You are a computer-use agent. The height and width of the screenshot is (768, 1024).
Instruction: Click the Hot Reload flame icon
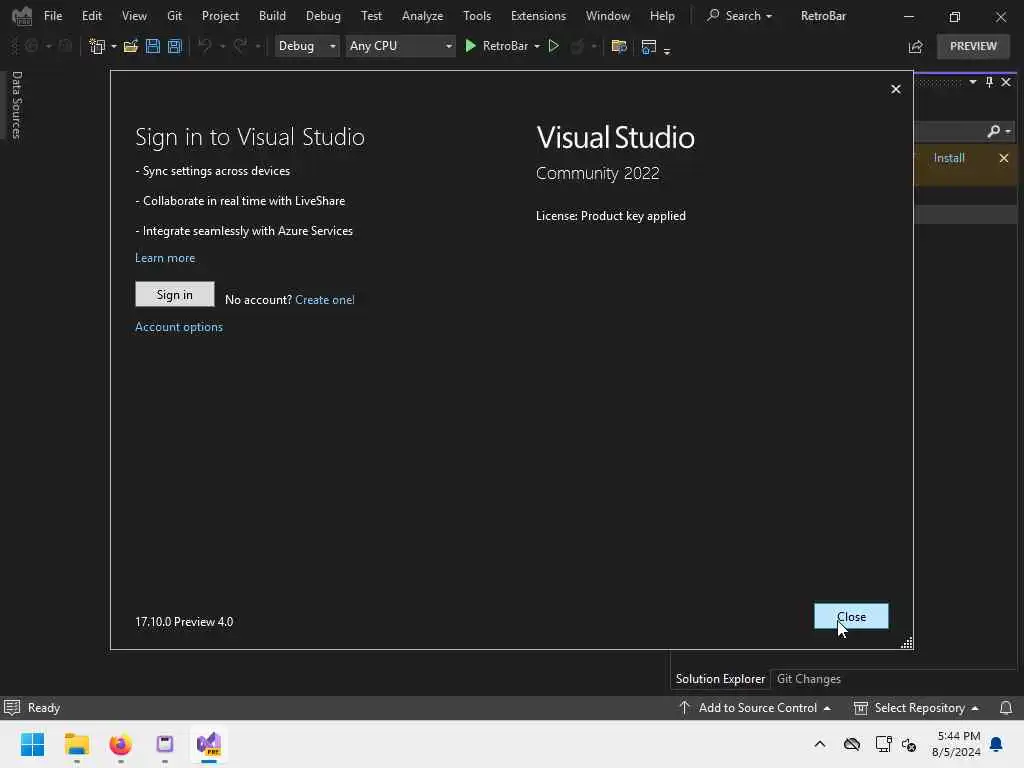coord(577,46)
